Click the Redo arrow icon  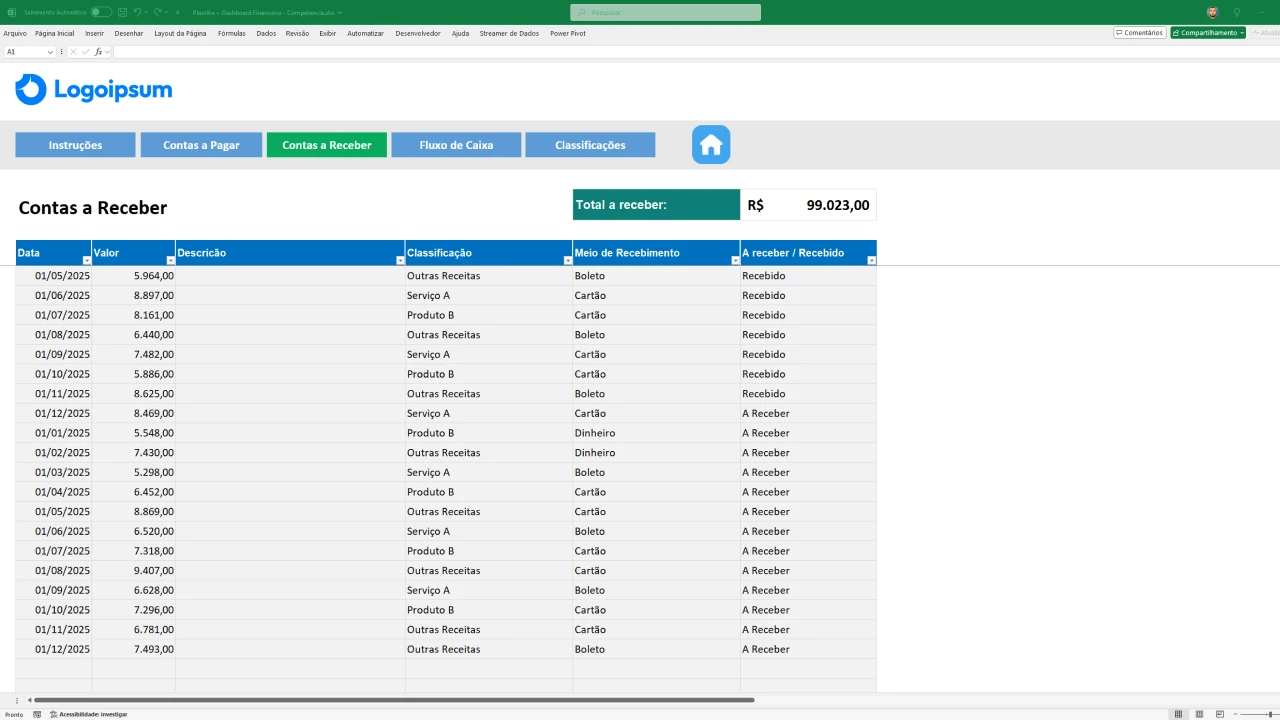tap(158, 12)
